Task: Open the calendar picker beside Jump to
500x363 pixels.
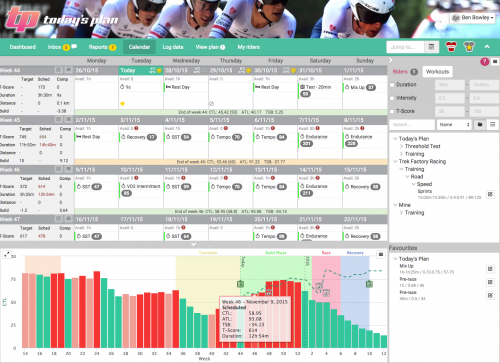Action: tap(431, 47)
